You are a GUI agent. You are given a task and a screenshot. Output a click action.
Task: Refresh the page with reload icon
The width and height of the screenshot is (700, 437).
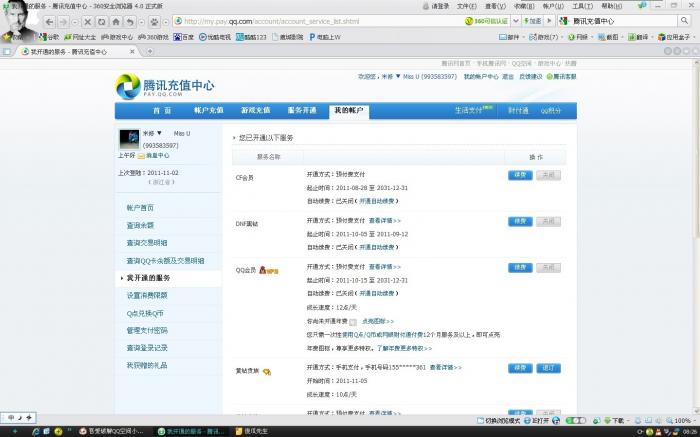[102, 21]
